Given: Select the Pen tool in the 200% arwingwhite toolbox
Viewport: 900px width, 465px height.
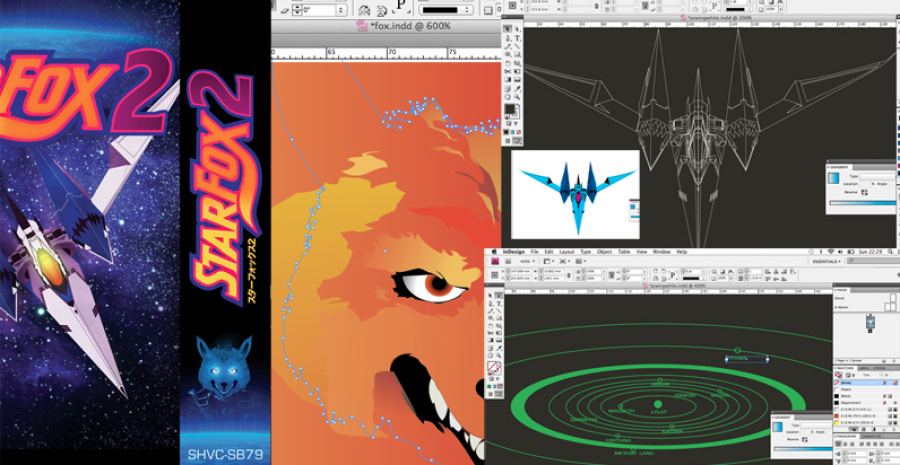Looking at the screenshot, I should (x=508, y=38).
